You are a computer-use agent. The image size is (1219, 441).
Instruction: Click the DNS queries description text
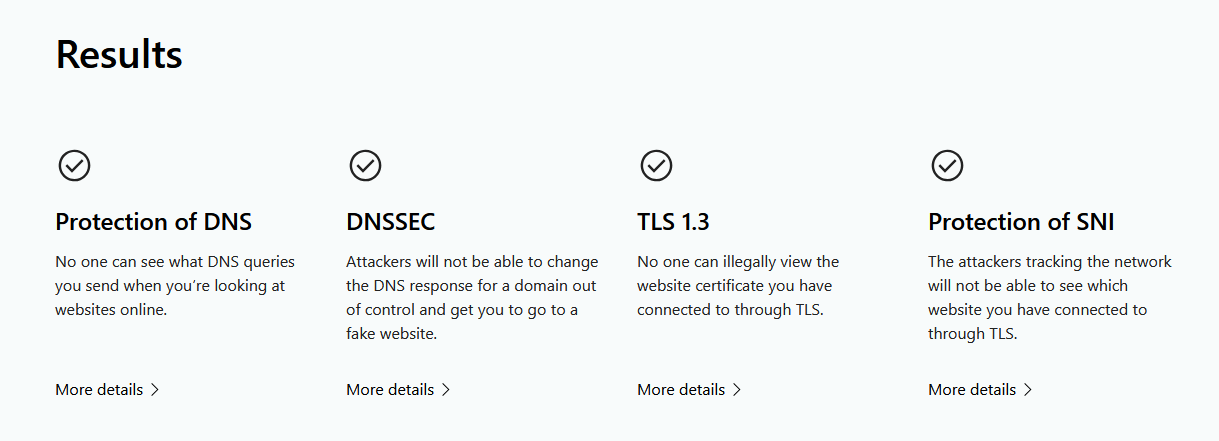tap(175, 286)
